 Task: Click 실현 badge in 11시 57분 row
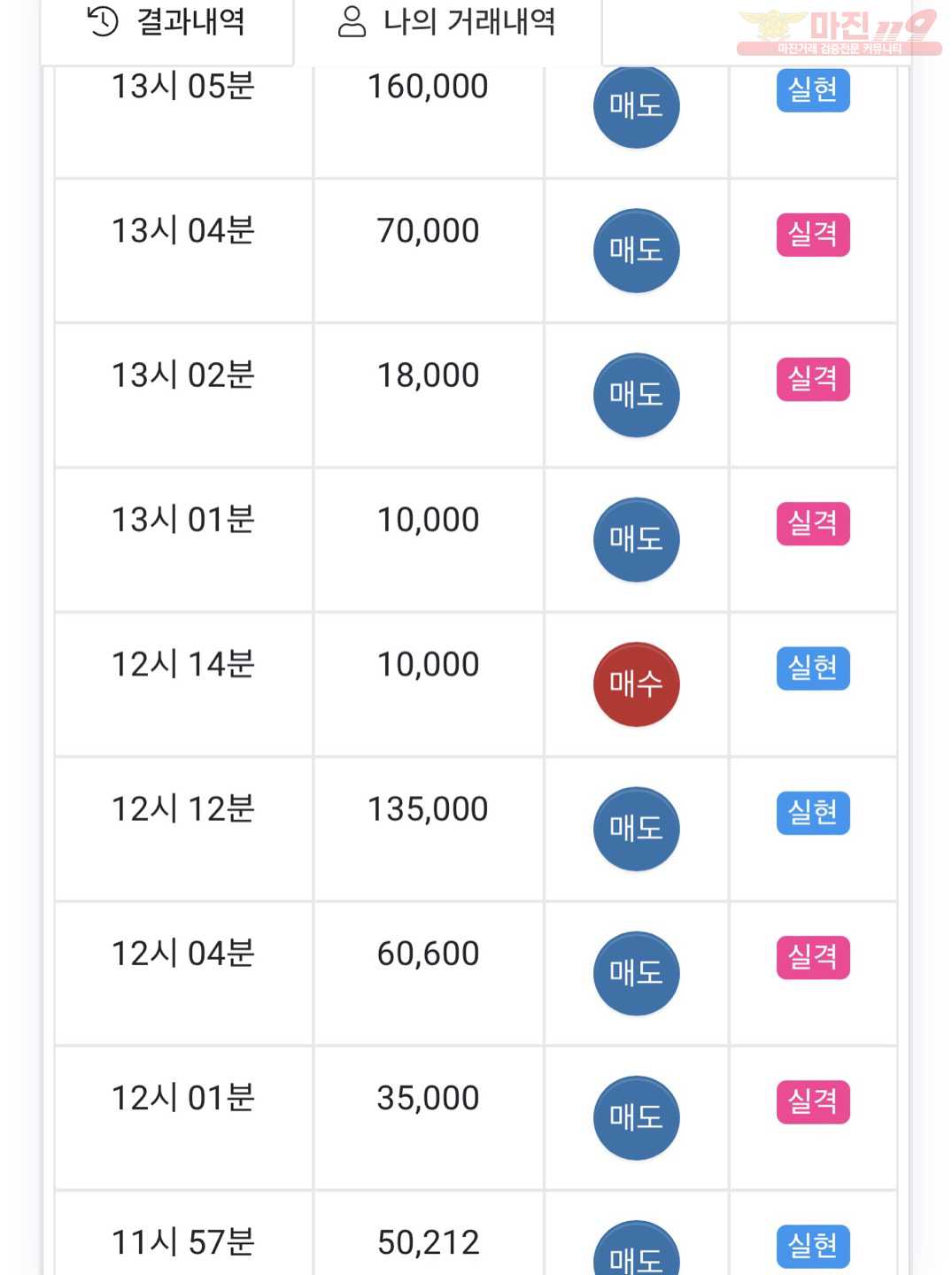coord(813,1247)
